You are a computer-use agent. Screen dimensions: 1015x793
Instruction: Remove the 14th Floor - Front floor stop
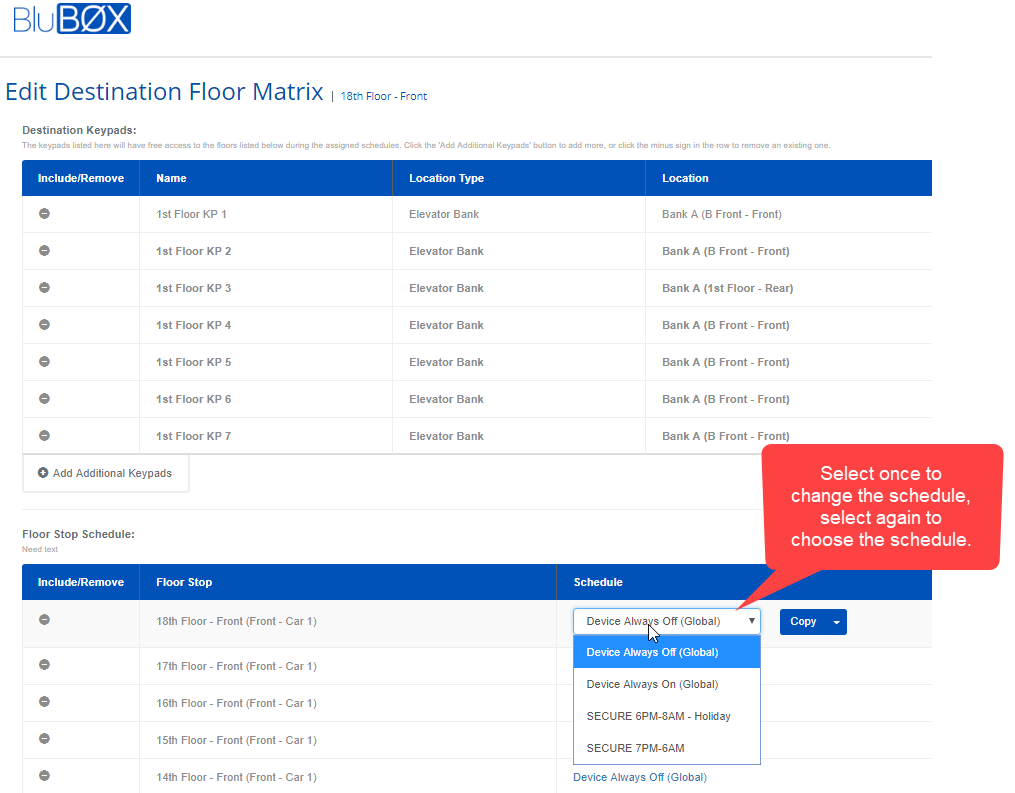44,775
